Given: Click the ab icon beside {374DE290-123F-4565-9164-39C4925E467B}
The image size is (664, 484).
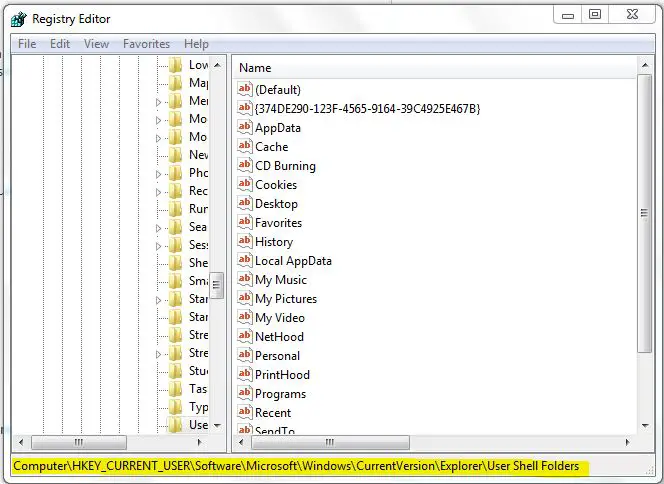Looking at the screenshot, I should 245,108.
